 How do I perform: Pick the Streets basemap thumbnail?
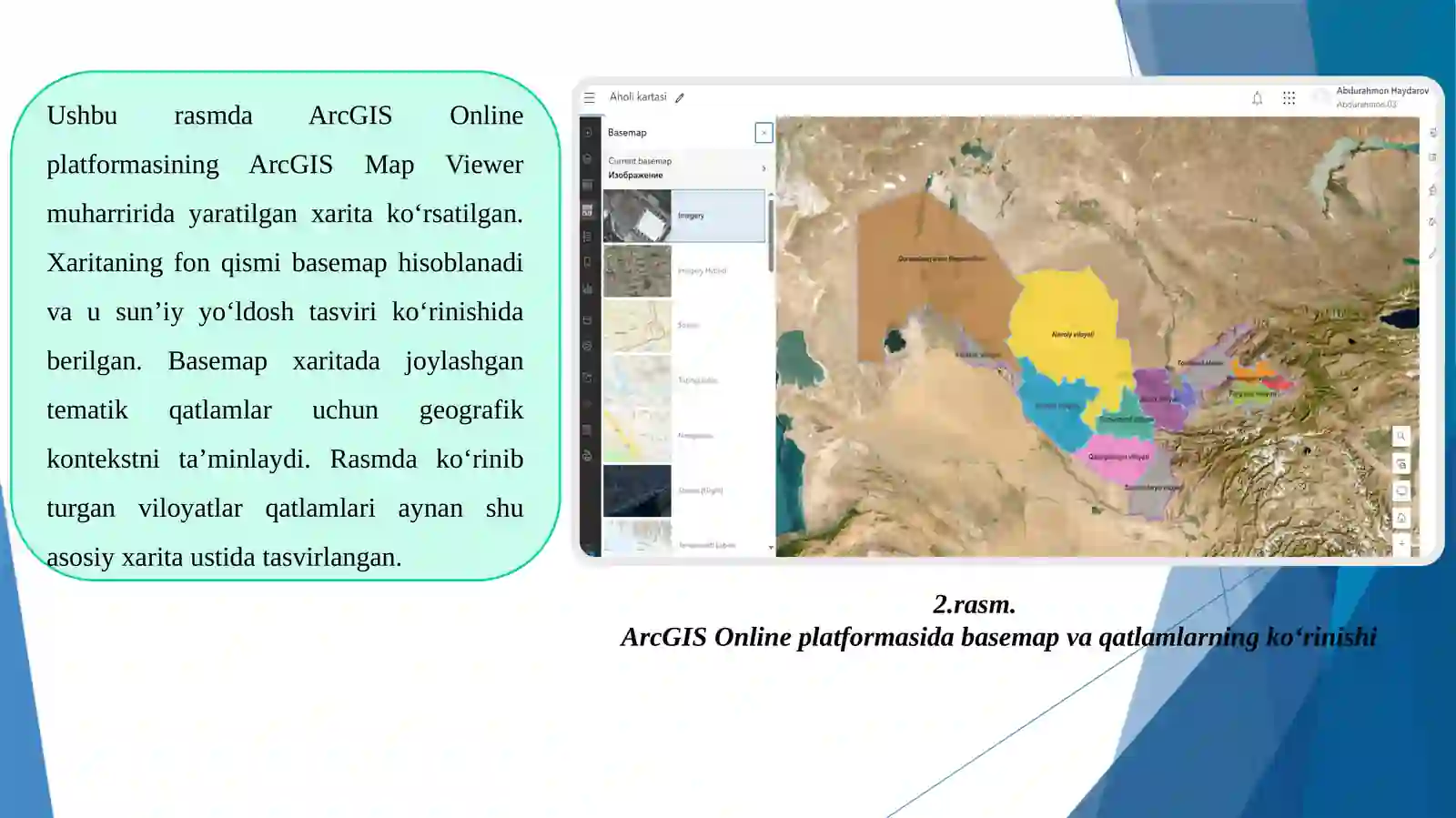coord(637,326)
